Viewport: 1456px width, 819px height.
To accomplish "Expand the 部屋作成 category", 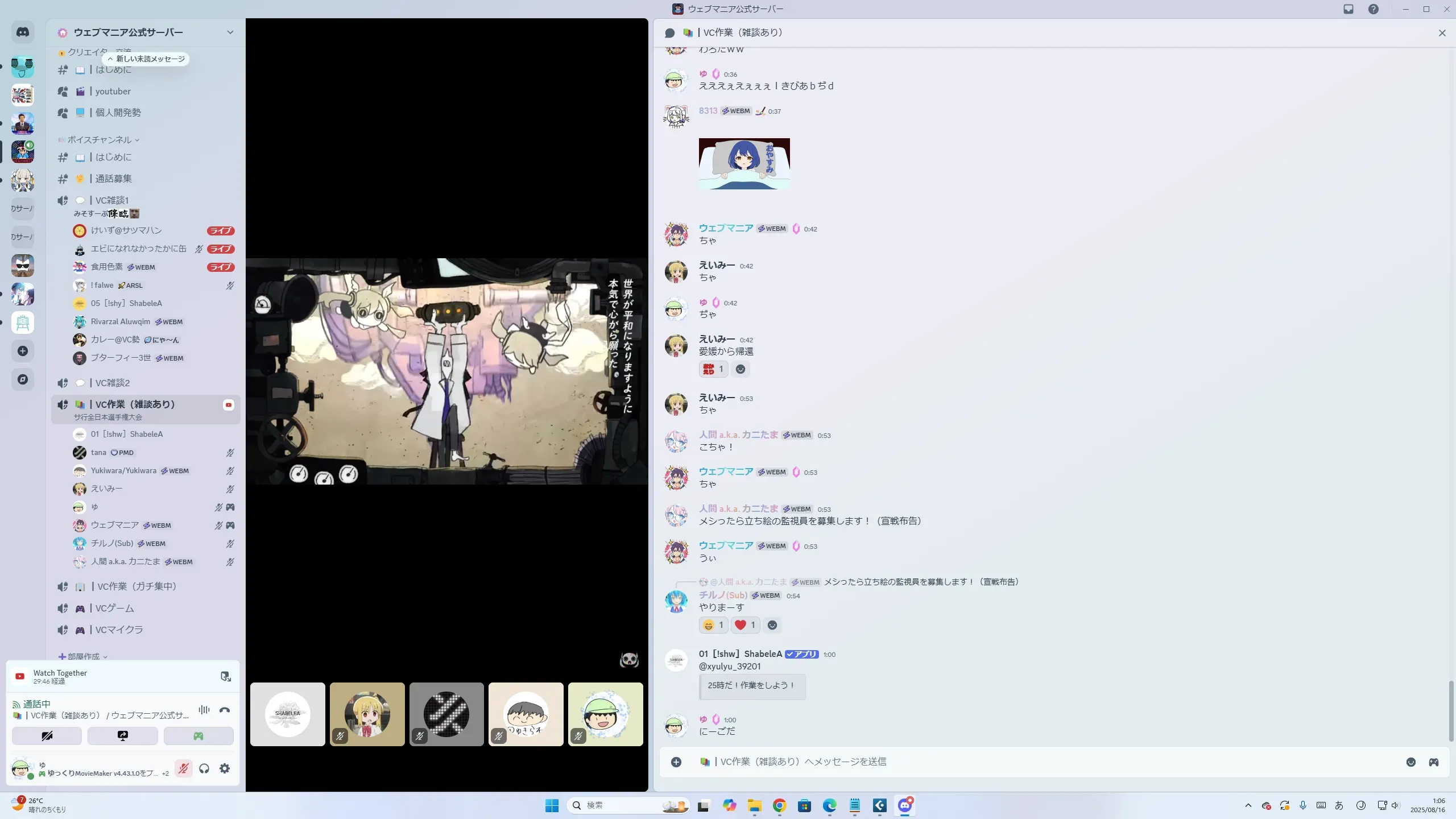I will 84,656.
